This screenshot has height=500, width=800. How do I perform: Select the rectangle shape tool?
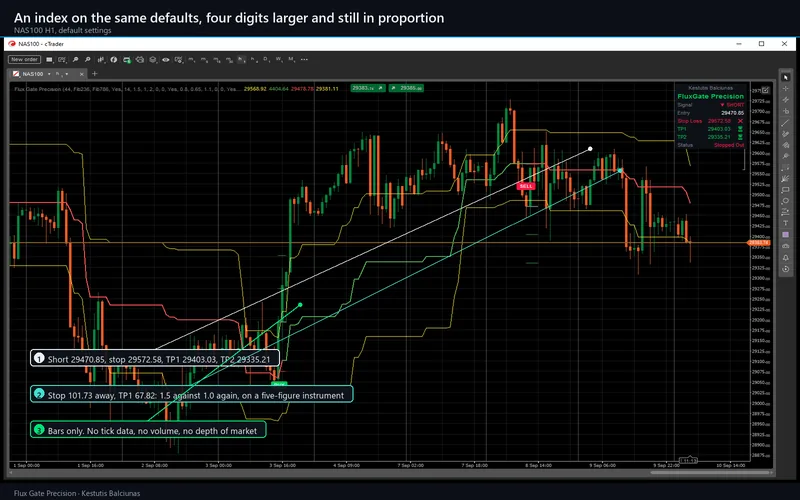pyautogui.click(x=786, y=189)
